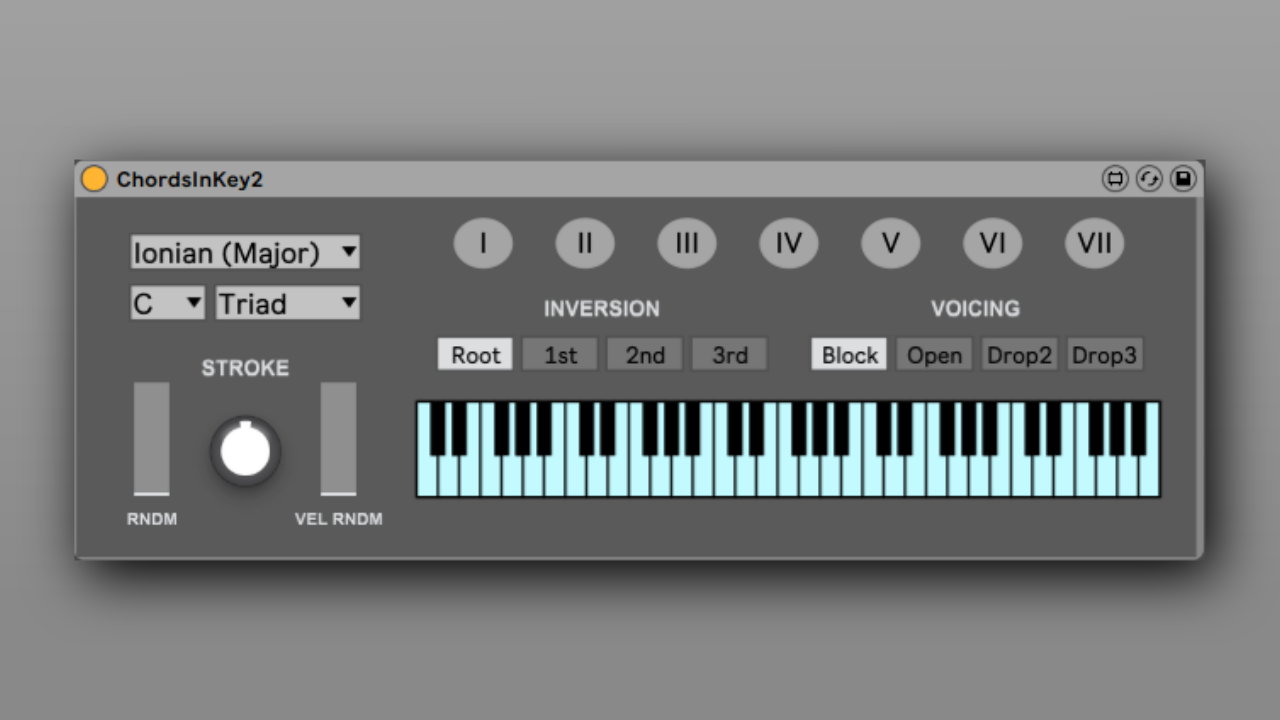The height and width of the screenshot is (720, 1280).
Task: Switch inversion to 2nd
Action: pyautogui.click(x=645, y=355)
